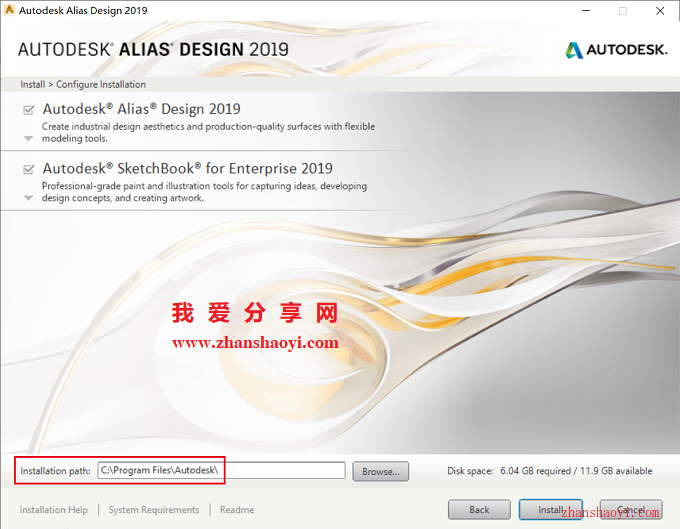
Task: Click the disk space required text
Action: point(549,471)
